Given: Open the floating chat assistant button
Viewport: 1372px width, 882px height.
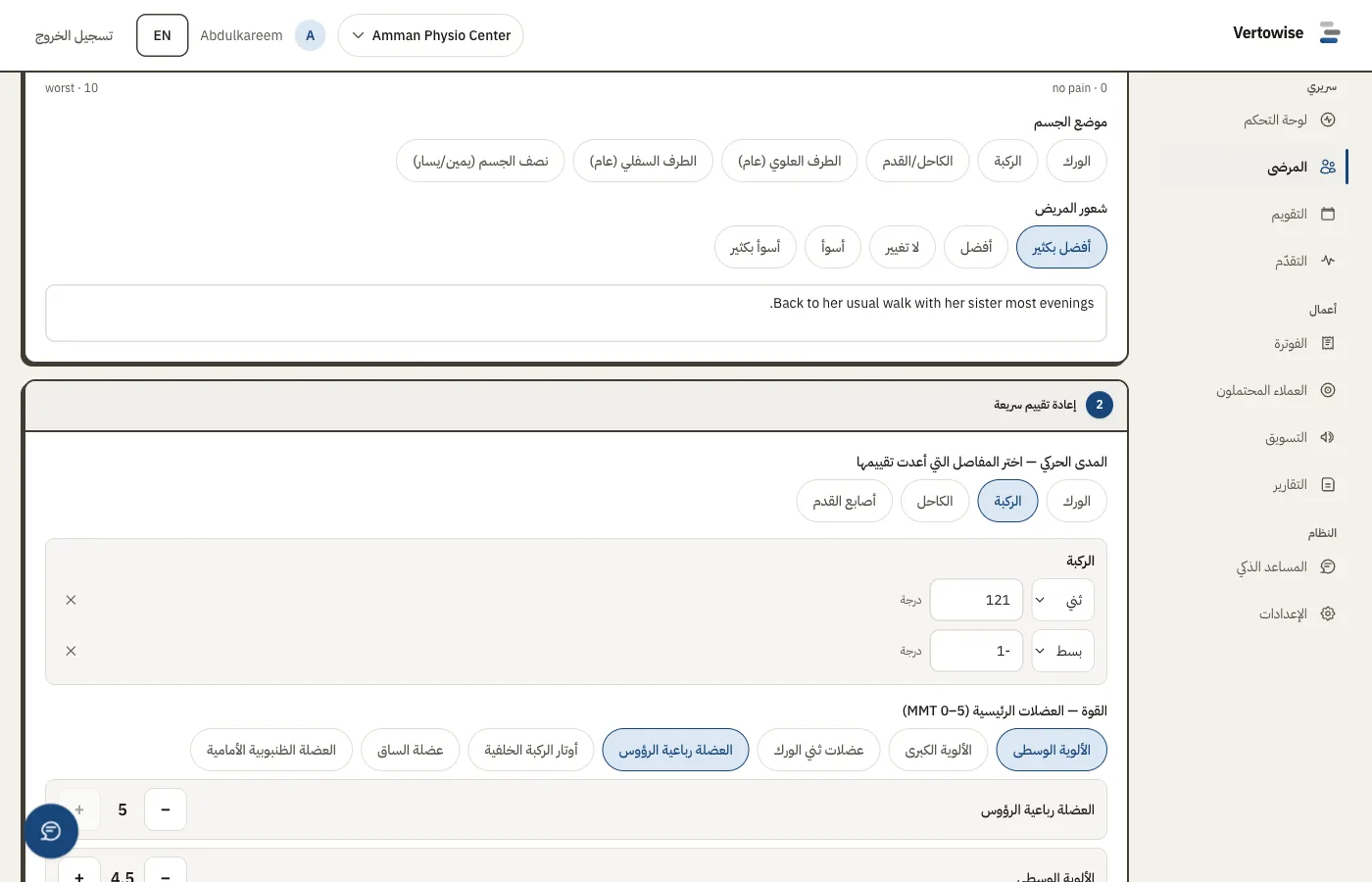Looking at the screenshot, I should pos(51,831).
